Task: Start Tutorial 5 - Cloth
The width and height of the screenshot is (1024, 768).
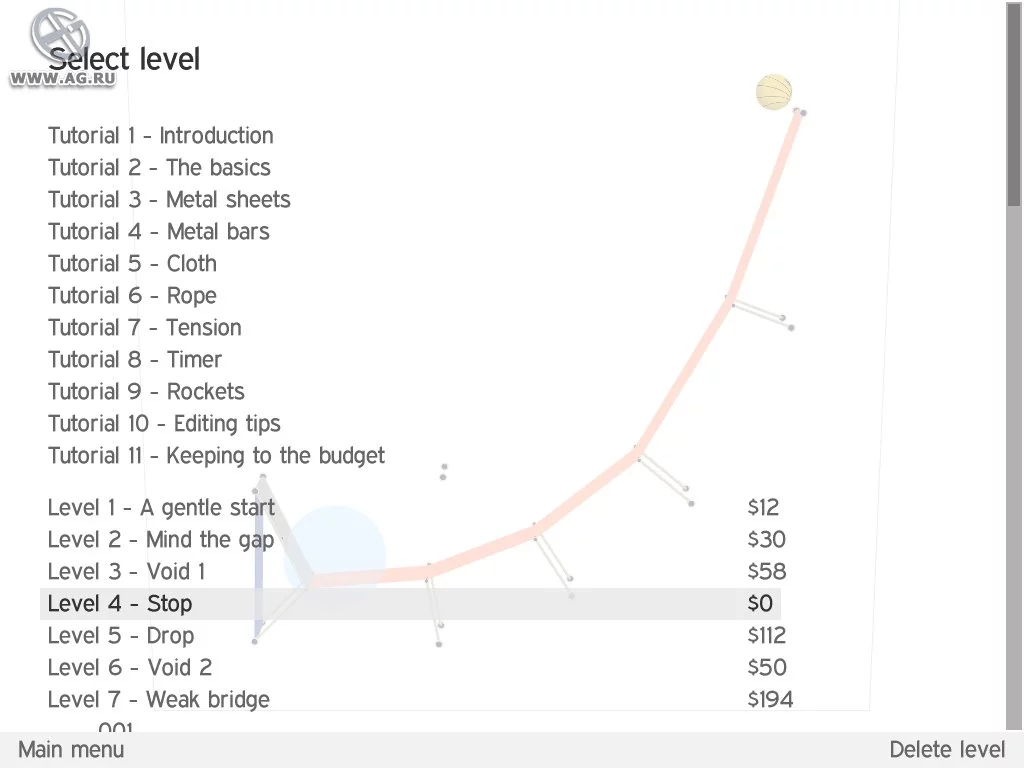Action: click(x=132, y=264)
